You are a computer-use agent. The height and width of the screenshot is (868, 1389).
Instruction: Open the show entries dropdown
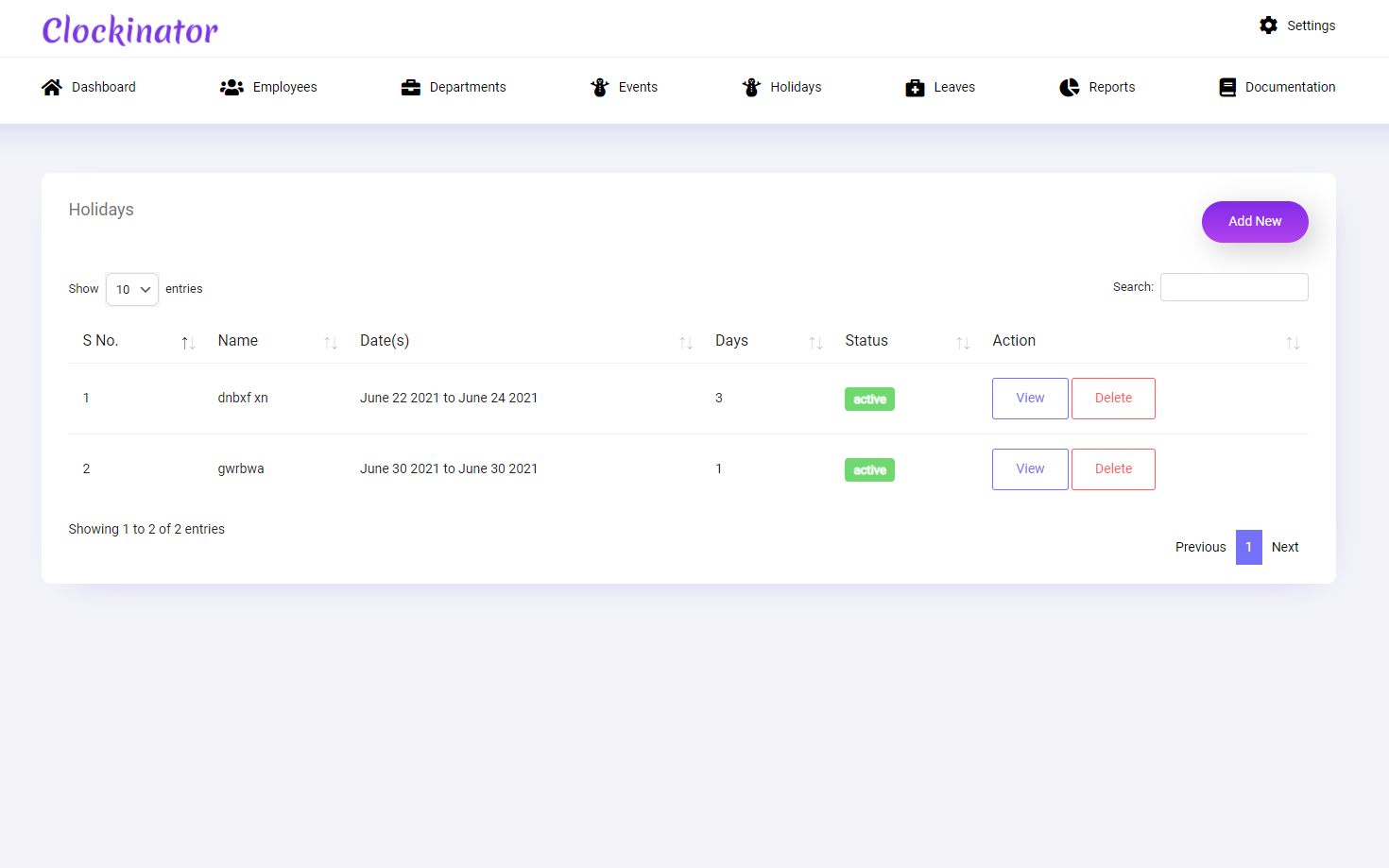(x=132, y=289)
